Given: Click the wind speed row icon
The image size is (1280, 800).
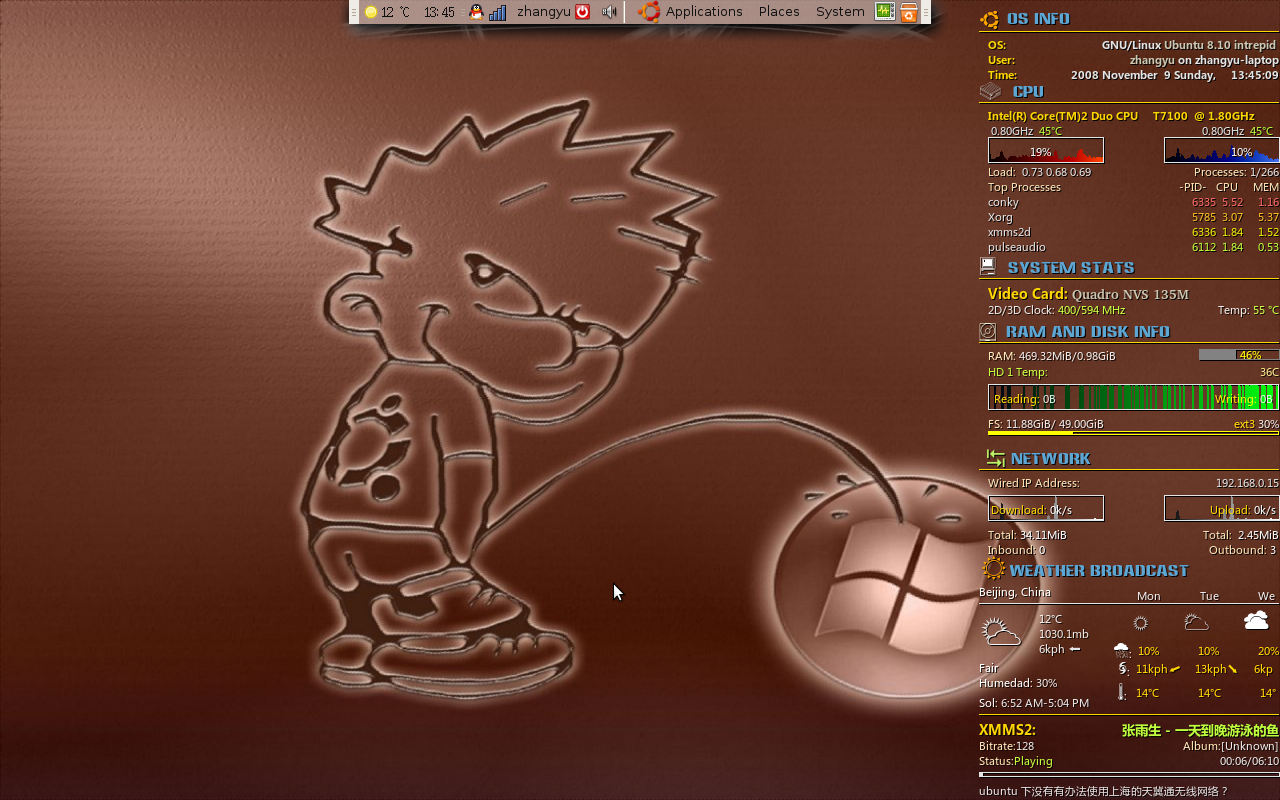Looking at the screenshot, I should point(1123,669).
